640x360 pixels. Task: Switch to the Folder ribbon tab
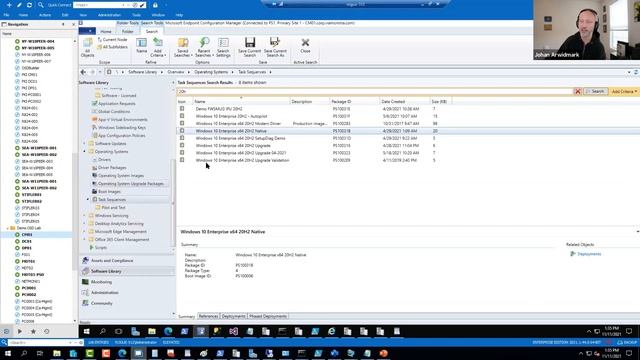127,31
